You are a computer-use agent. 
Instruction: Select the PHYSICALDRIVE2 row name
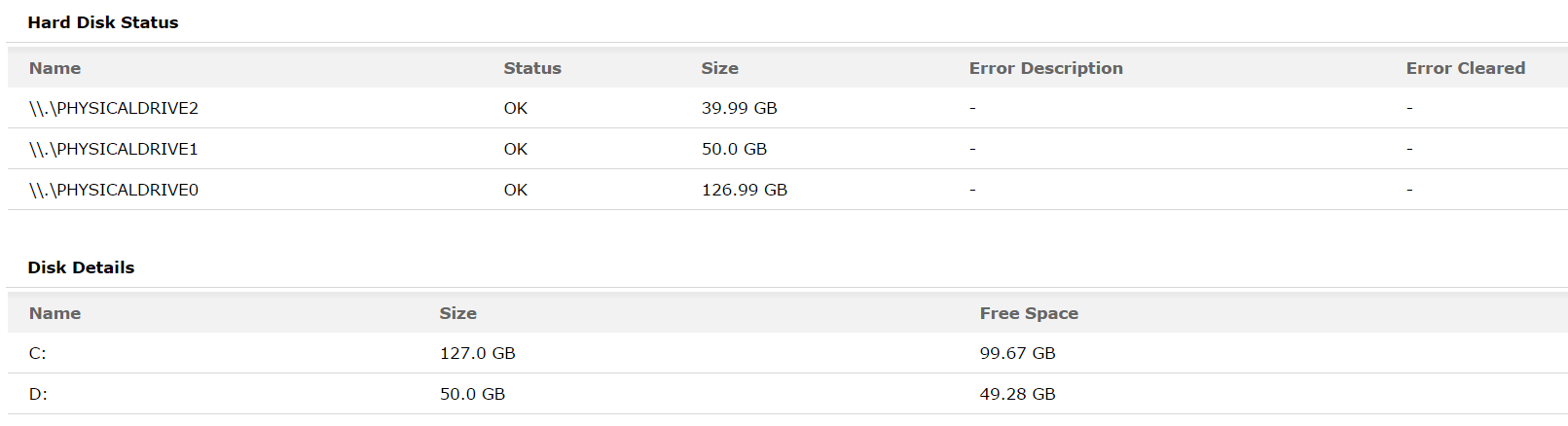114,108
